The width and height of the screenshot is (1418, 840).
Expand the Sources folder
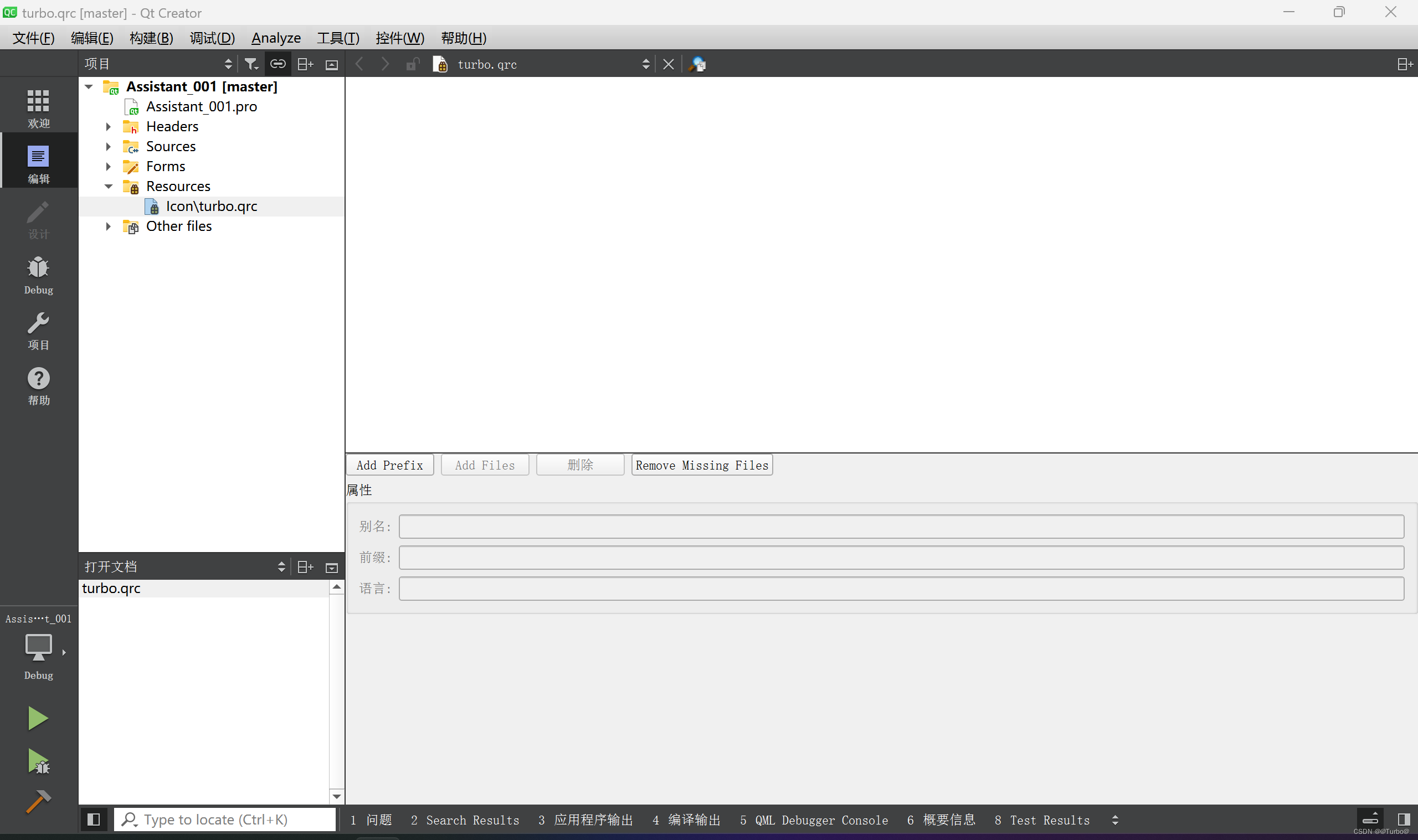click(108, 146)
